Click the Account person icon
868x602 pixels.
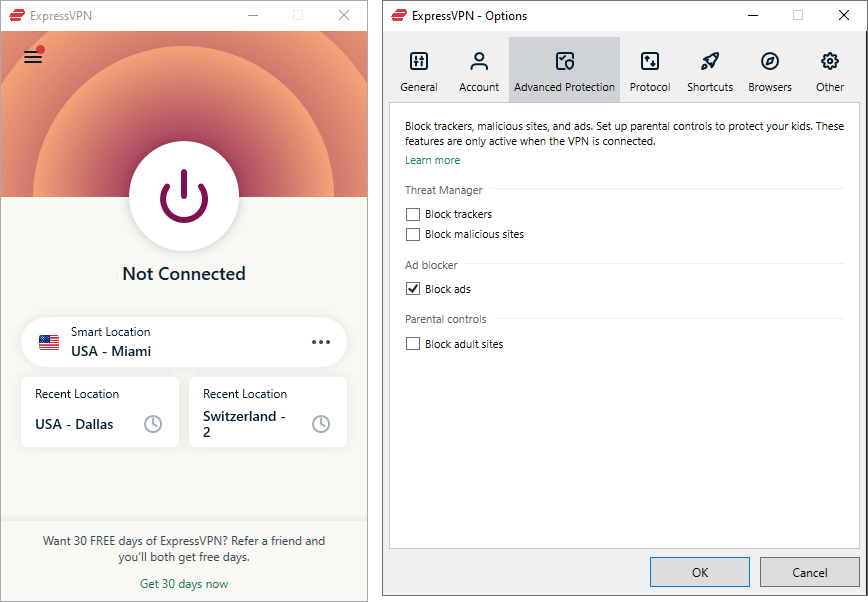[479, 61]
